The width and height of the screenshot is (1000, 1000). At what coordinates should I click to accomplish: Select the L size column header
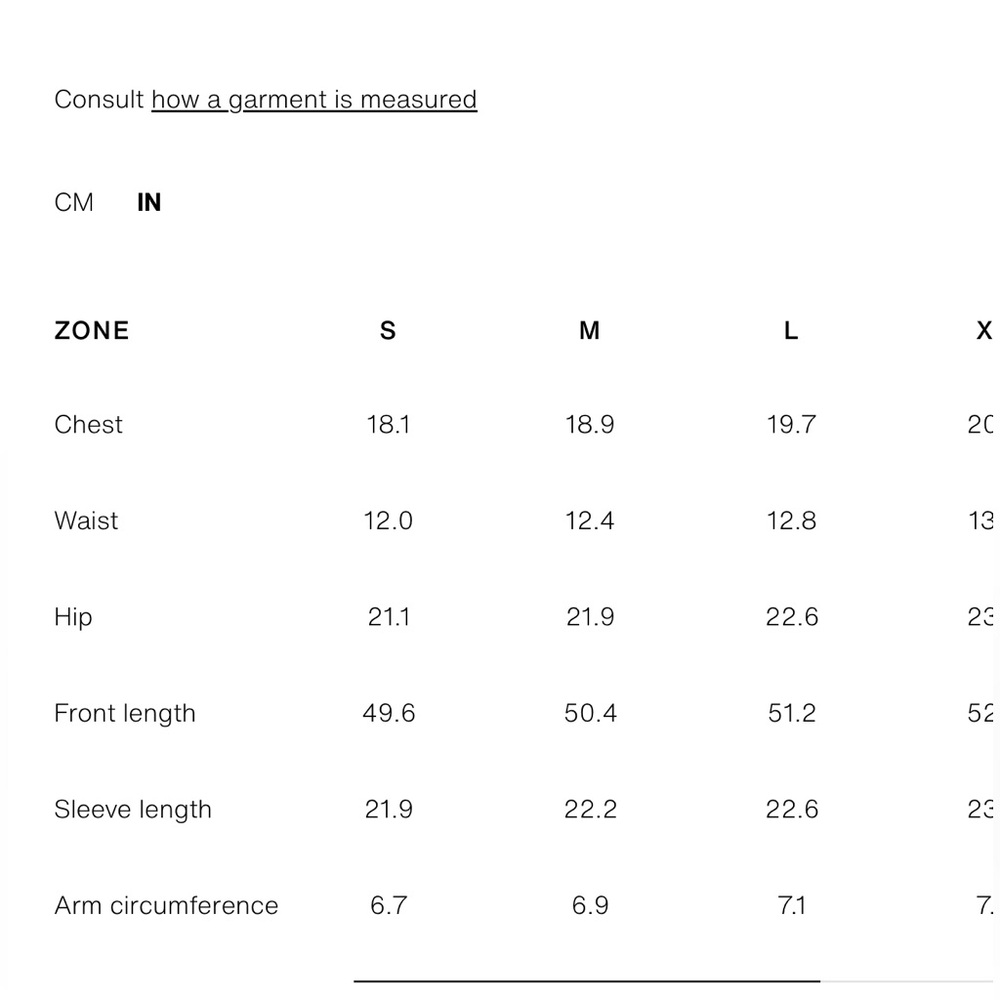coord(791,331)
